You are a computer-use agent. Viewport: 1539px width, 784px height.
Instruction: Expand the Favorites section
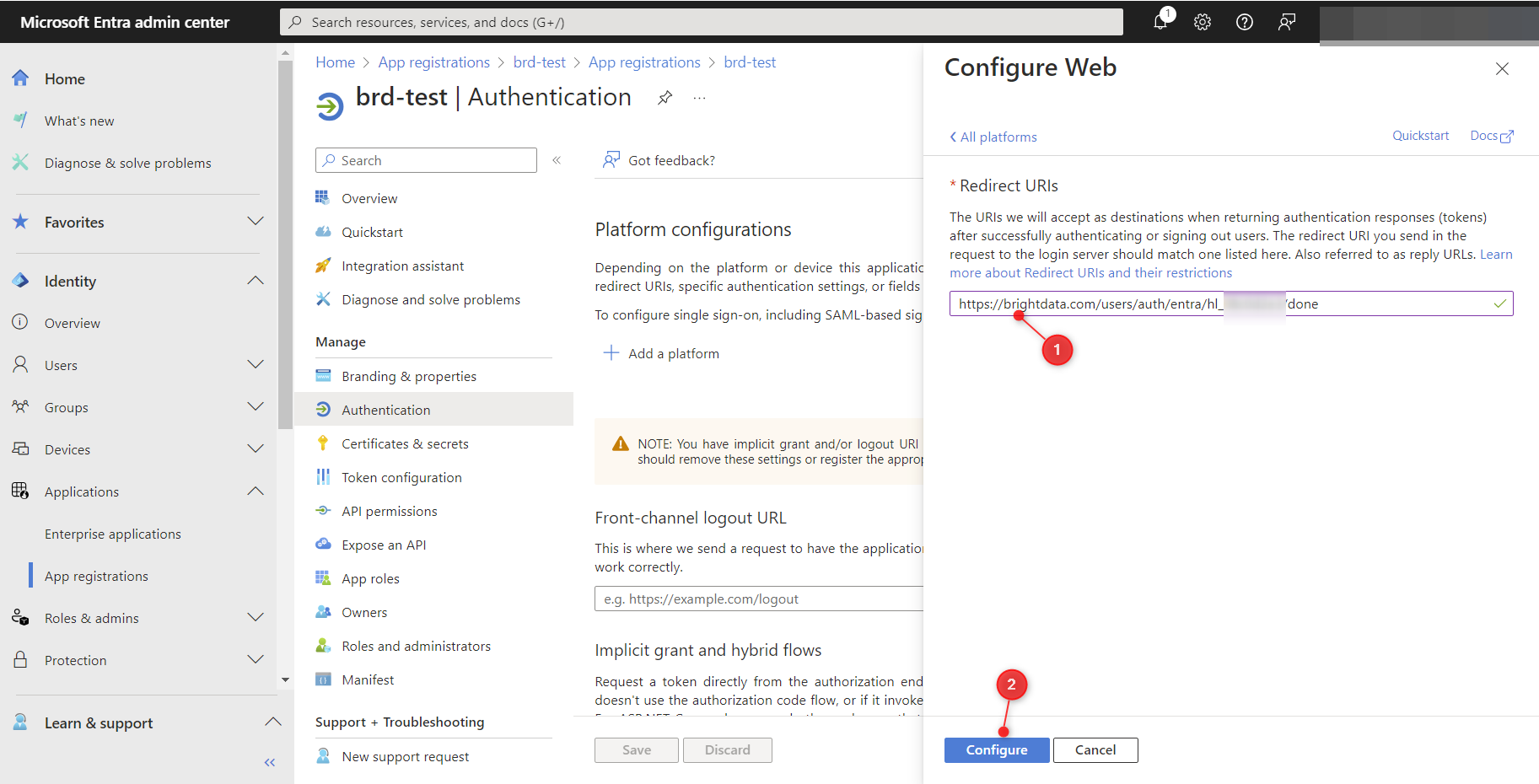(x=256, y=222)
